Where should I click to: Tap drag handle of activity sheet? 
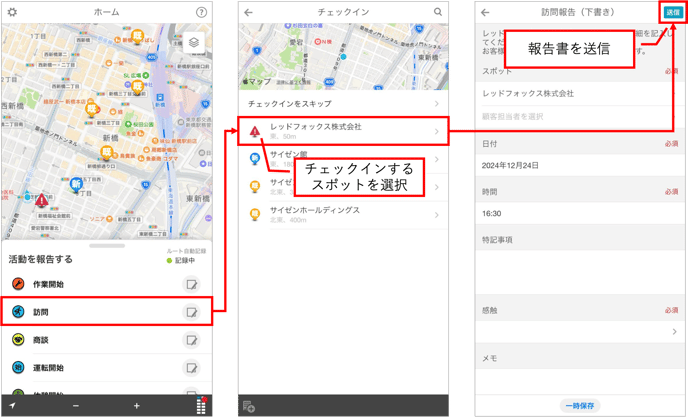pyautogui.click(x=107, y=246)
